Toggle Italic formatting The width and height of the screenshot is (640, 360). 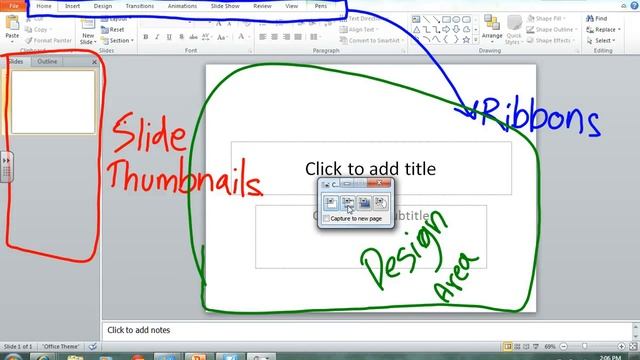point(157,37)
